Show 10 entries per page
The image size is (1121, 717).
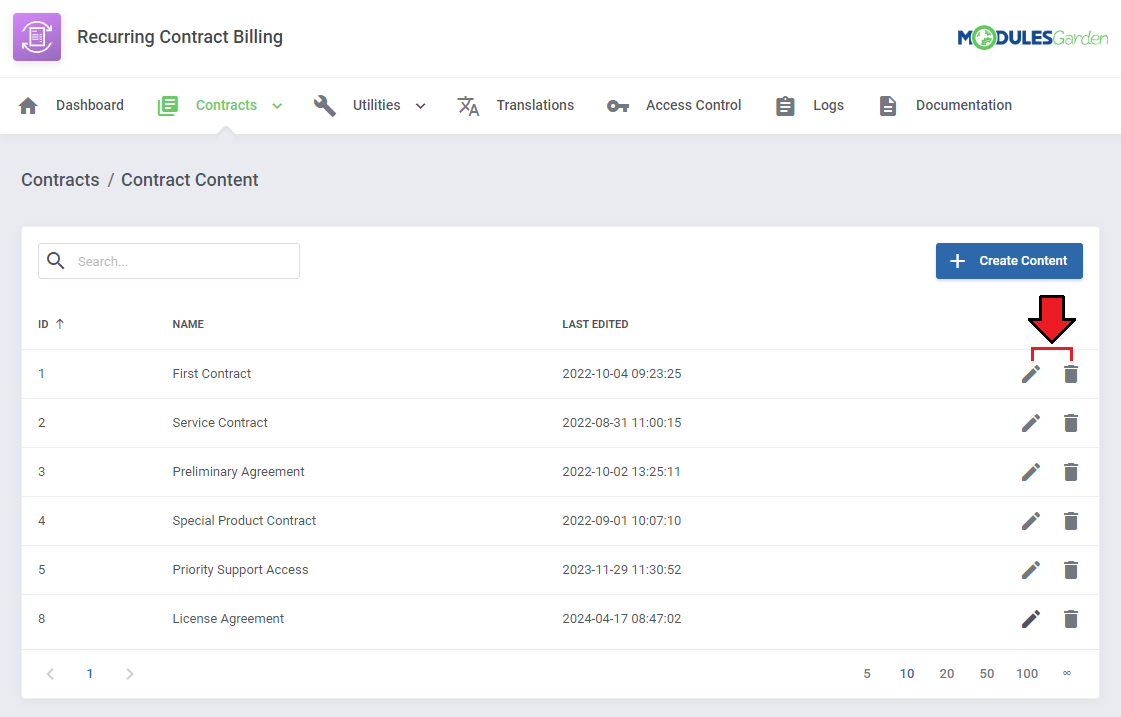pyautogui.click(x=907, y=673)
